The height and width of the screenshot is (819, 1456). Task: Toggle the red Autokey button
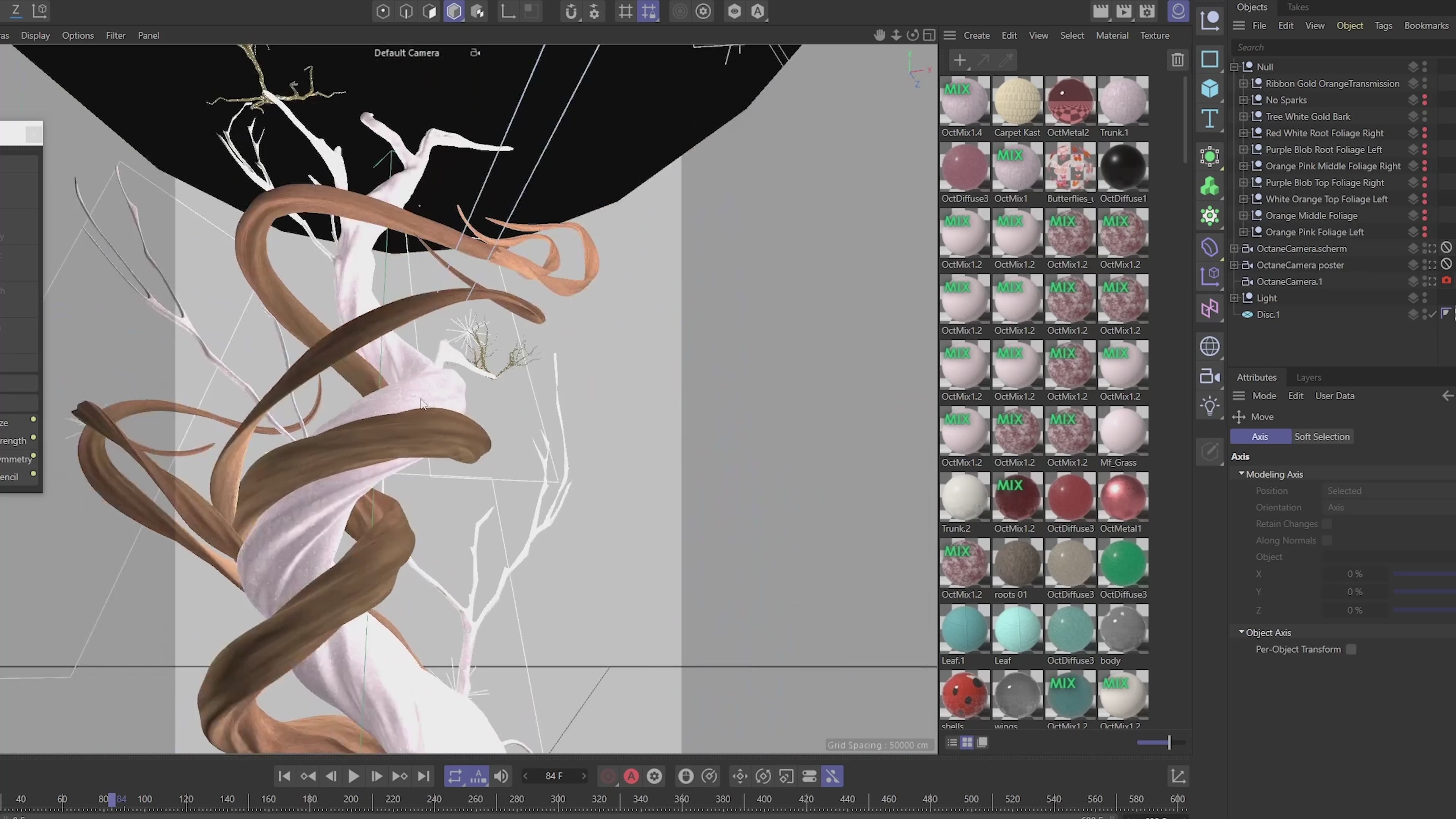(631, 777)
